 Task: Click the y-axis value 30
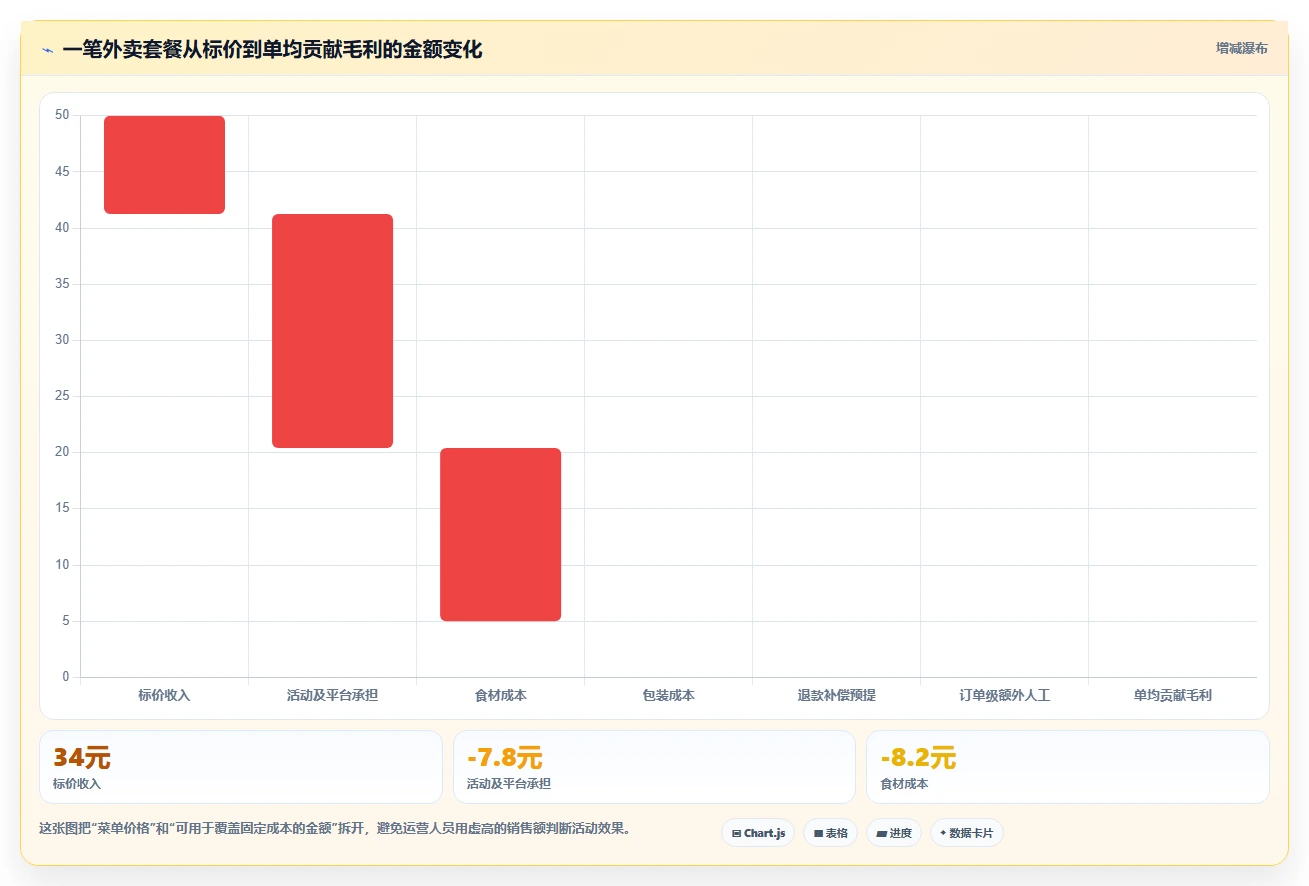coord(62,340)
